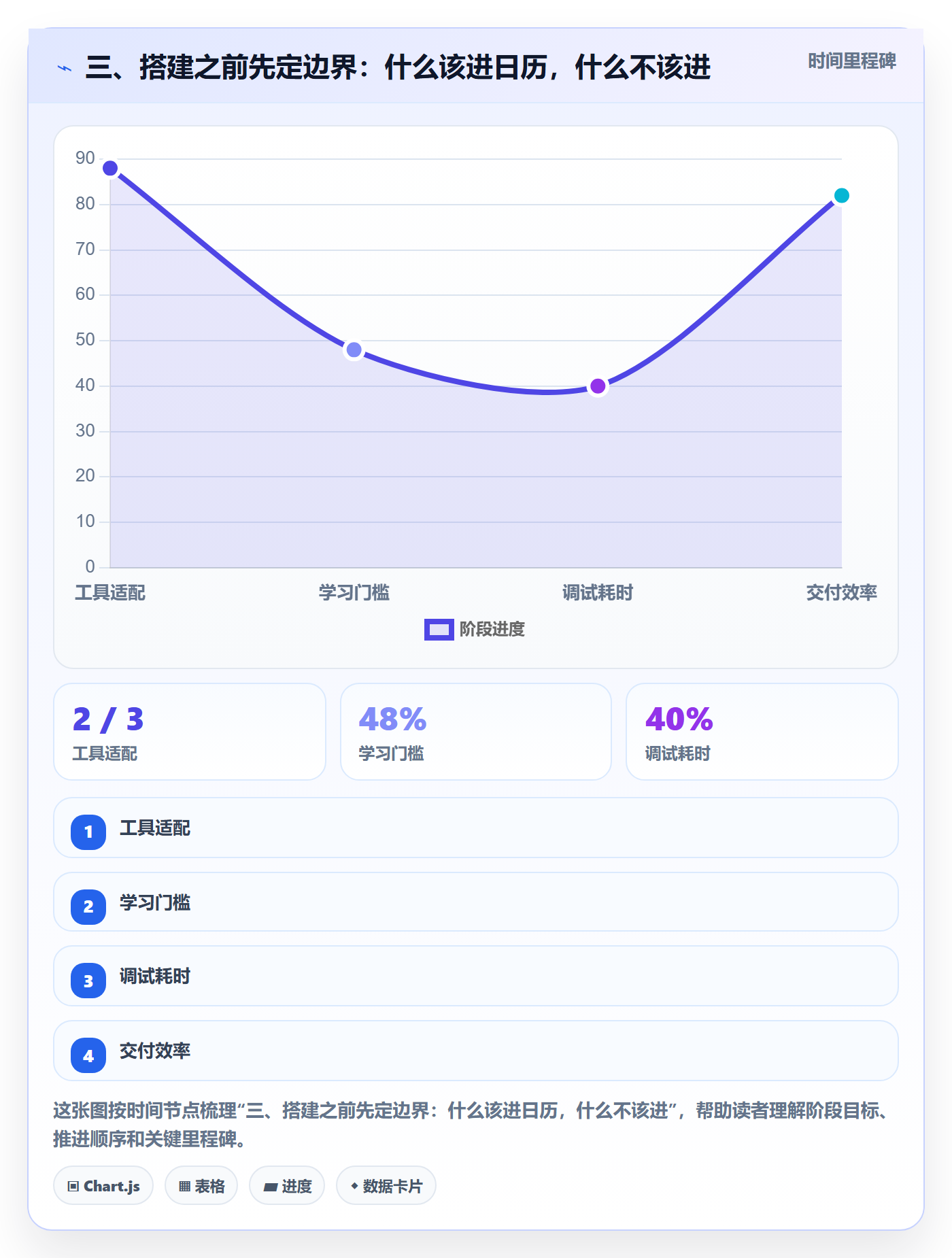
Task: Click the 工具适配 data point on the chart
Action: coord(110,168)
